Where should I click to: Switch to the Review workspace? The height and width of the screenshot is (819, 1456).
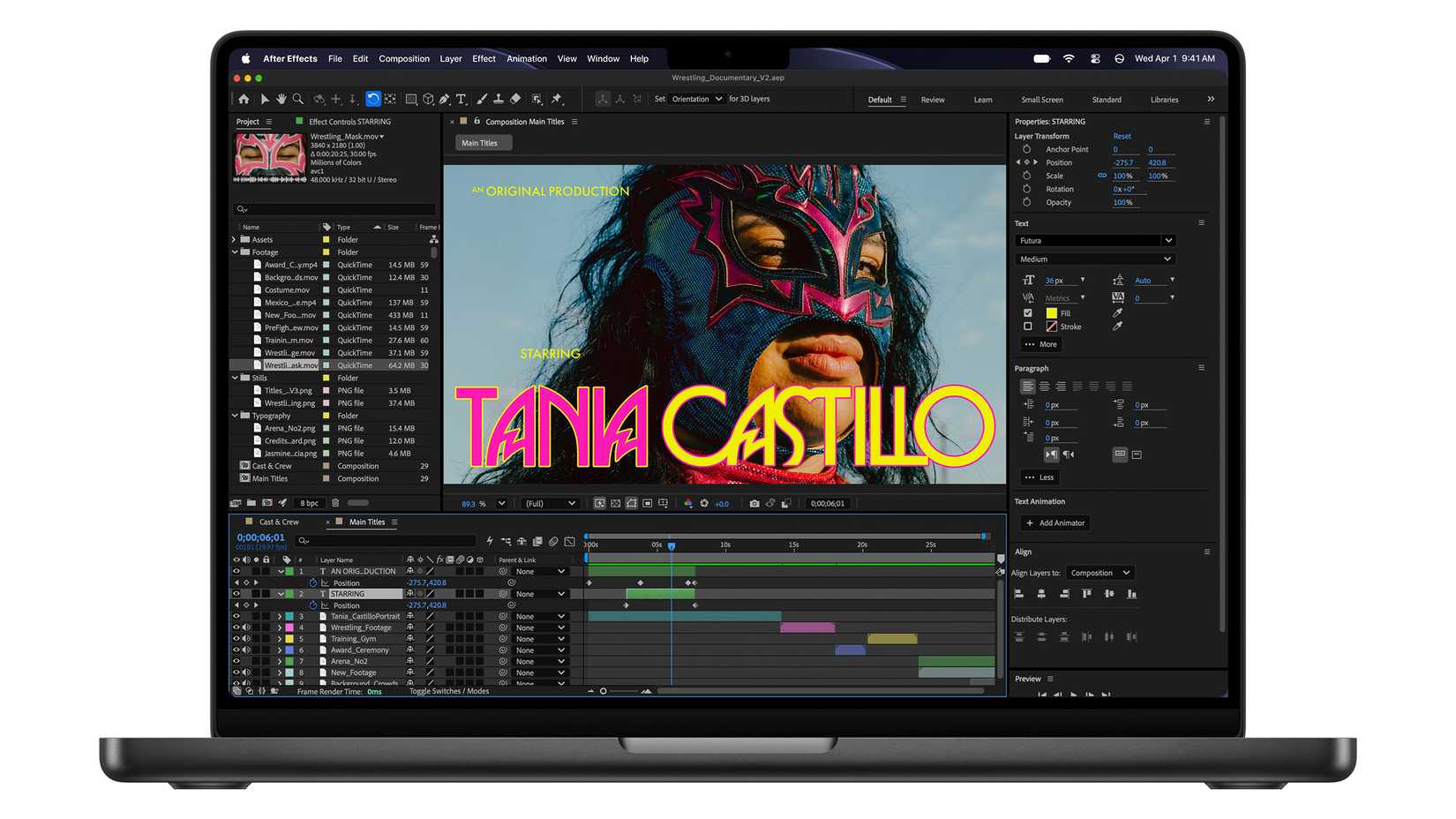933,100
